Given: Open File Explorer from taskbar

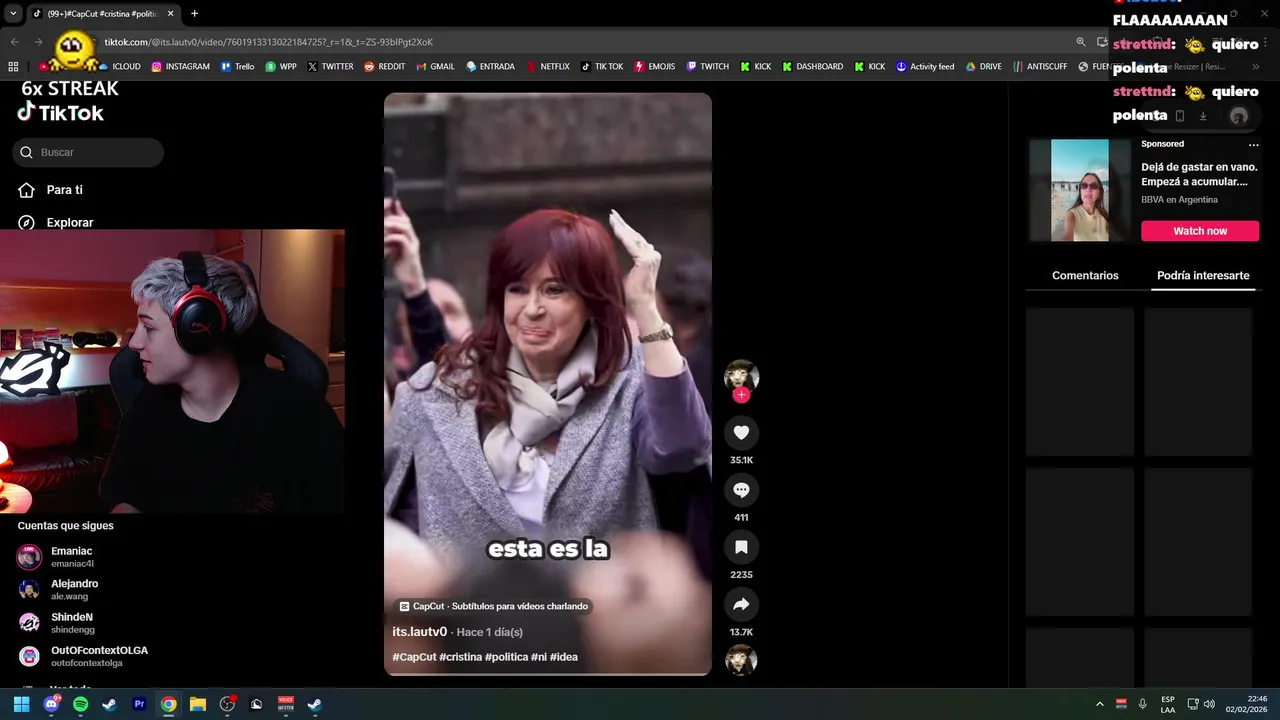Looking at the screenshot, I should click(198, 704).
